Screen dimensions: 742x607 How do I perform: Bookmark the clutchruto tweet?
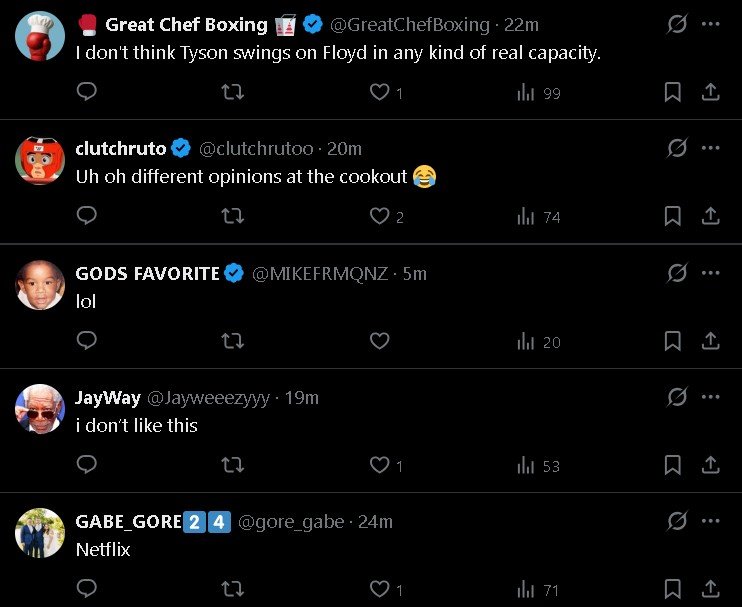pyautogui.click(x=673, y=216)
